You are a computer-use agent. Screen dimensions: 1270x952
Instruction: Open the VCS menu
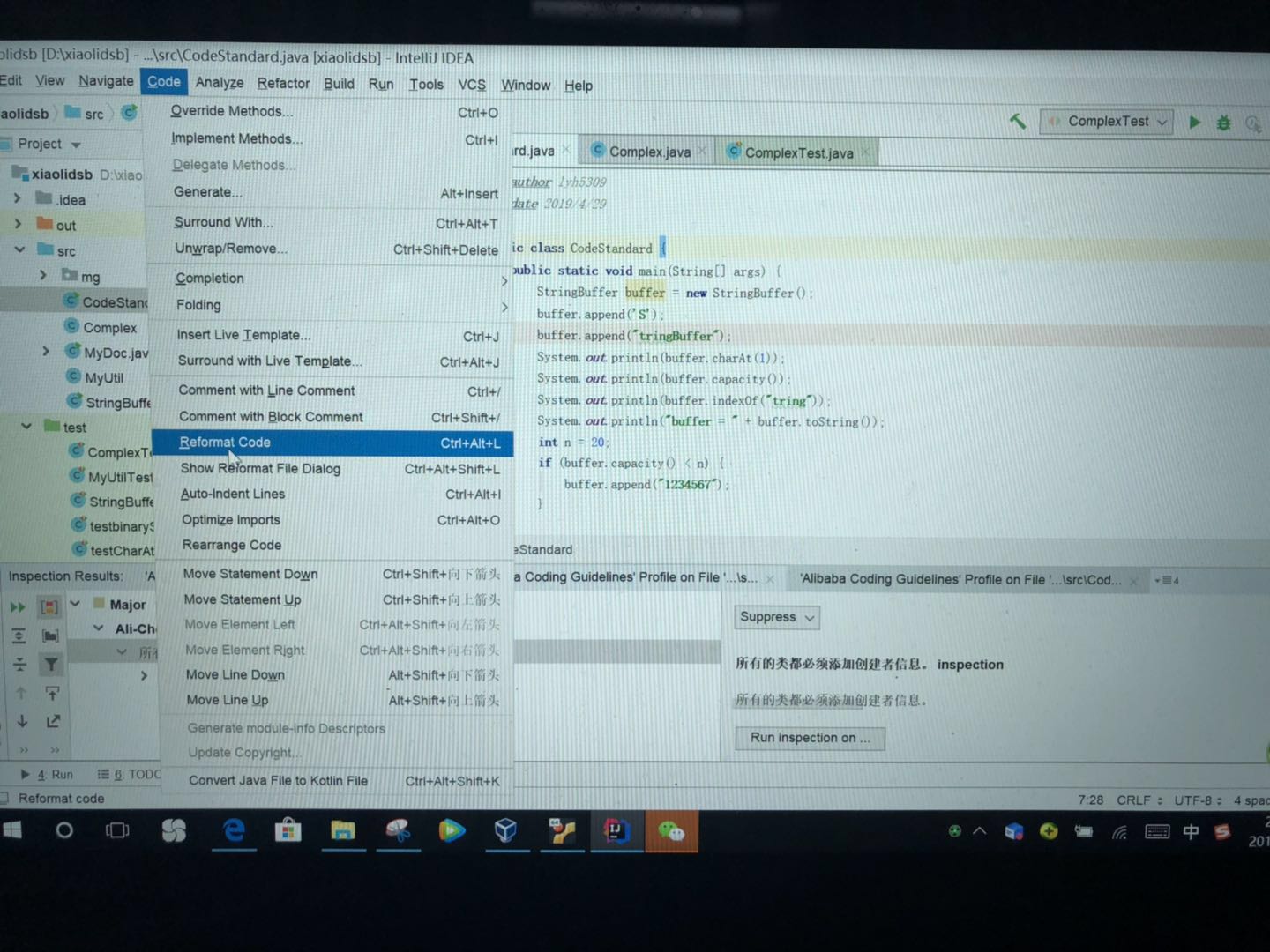[472, 85]
